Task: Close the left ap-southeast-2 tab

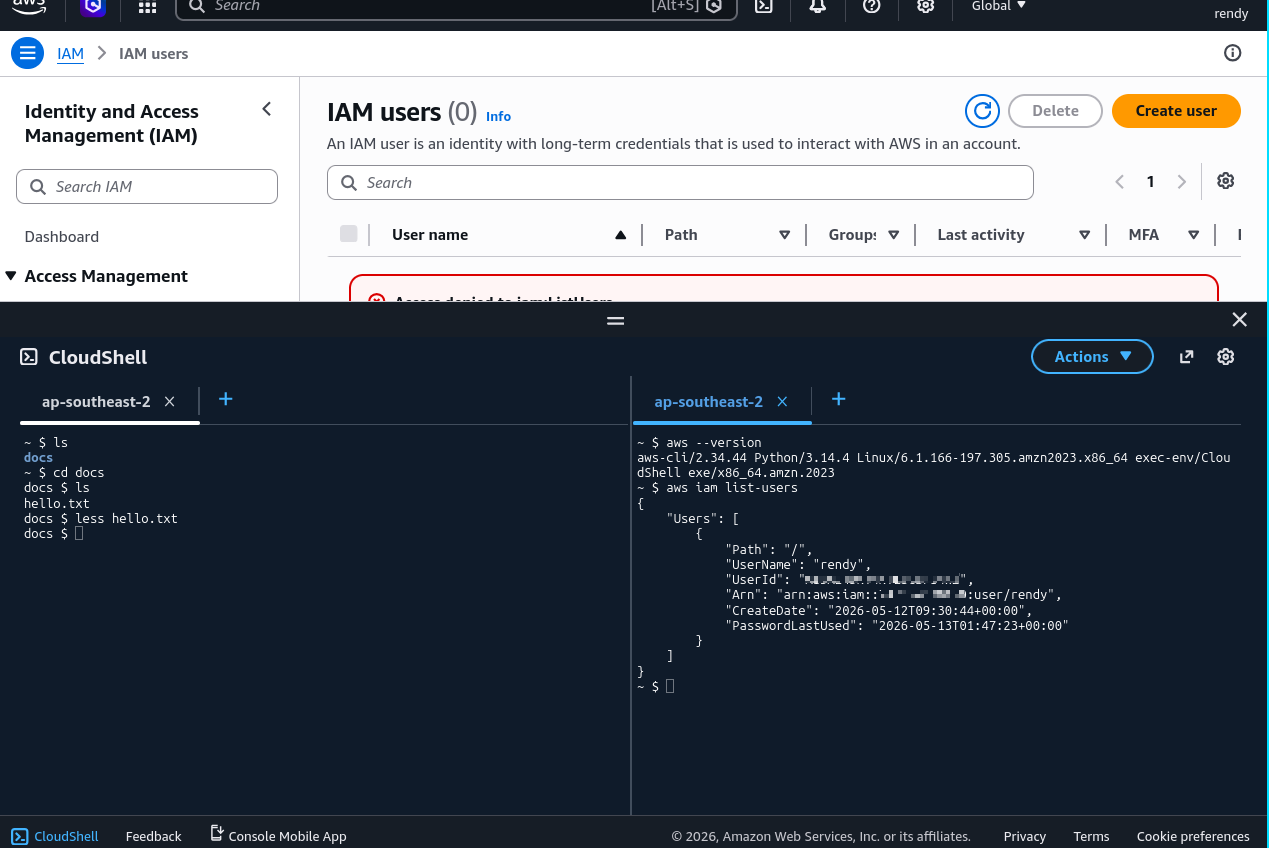Action: (x=170, y=401)
